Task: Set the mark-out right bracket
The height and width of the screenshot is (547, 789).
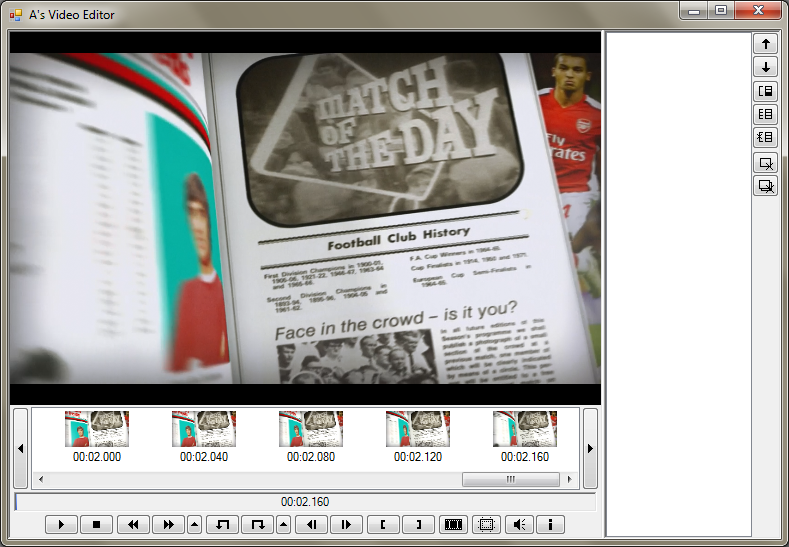Action: point(418,524)
